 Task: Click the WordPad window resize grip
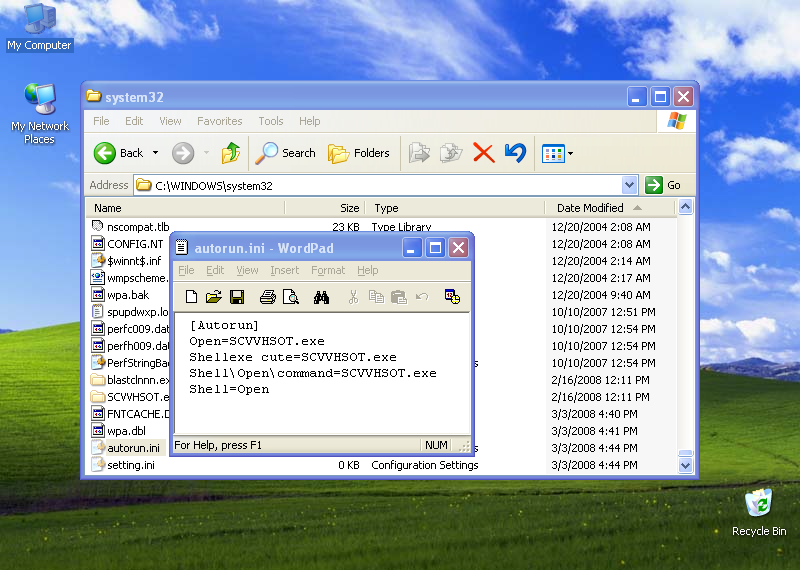tap(464, 447)
